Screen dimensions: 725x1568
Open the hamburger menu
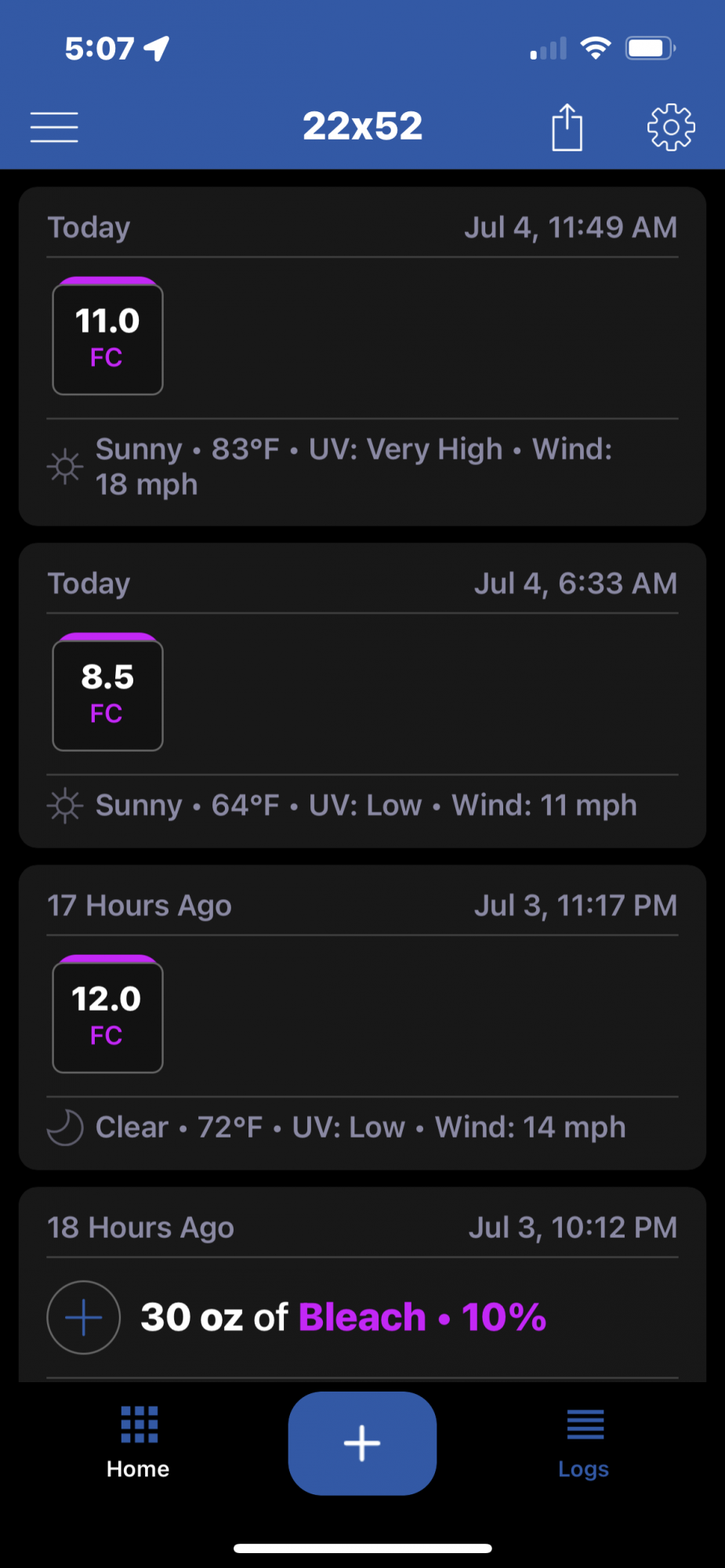54,127
